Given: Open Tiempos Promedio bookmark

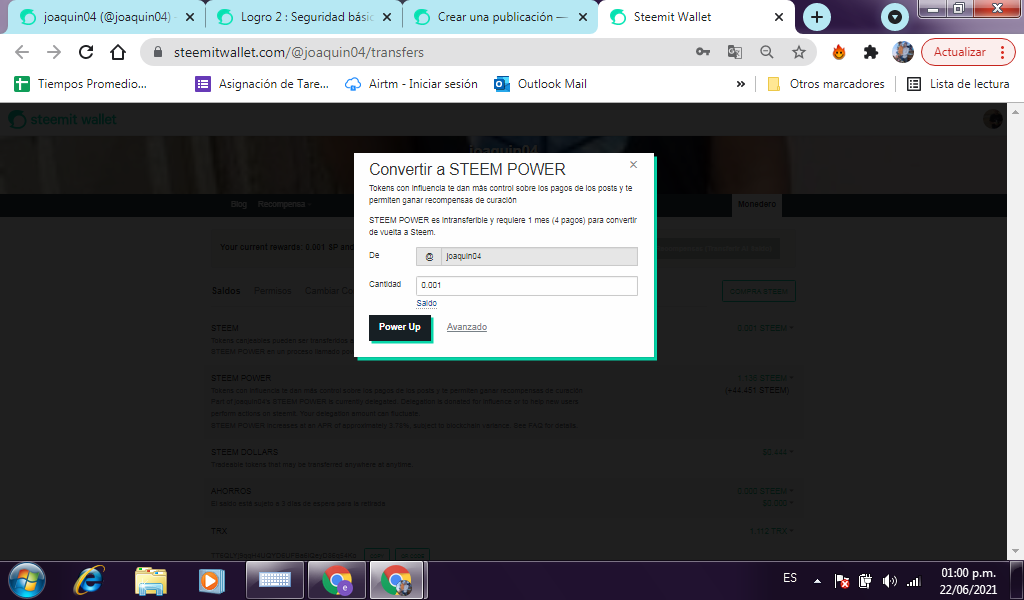Looking at the screenshot, I should click(x=81, y=84).
